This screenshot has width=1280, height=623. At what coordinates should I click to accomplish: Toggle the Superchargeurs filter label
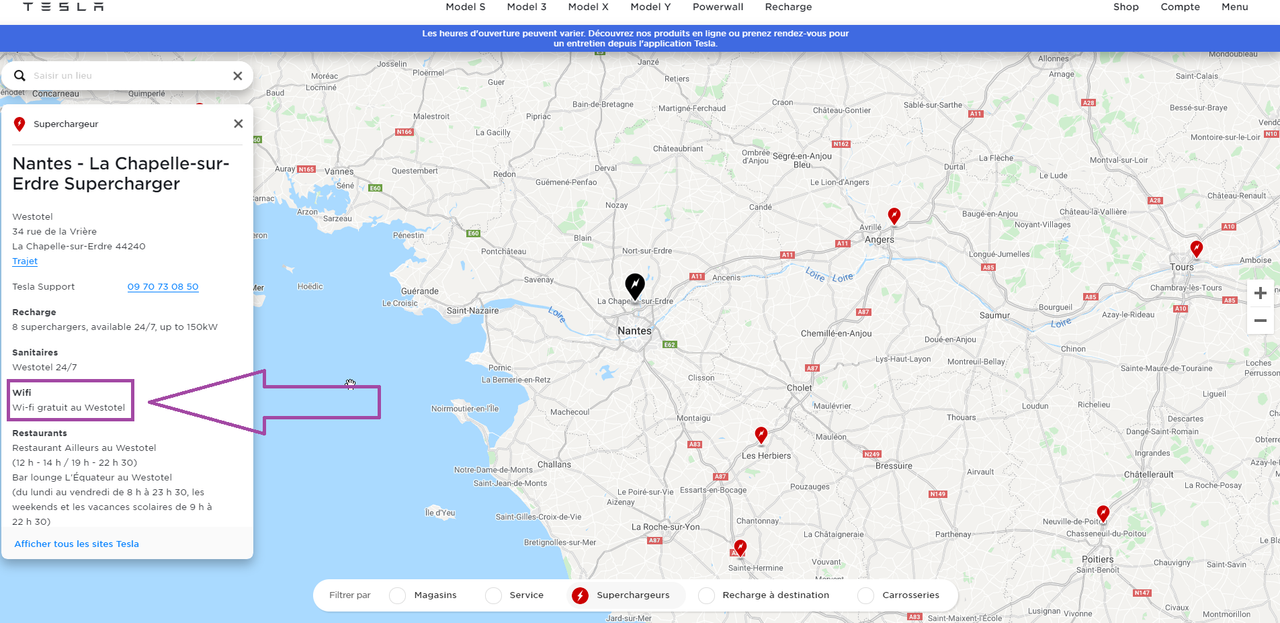633,595
